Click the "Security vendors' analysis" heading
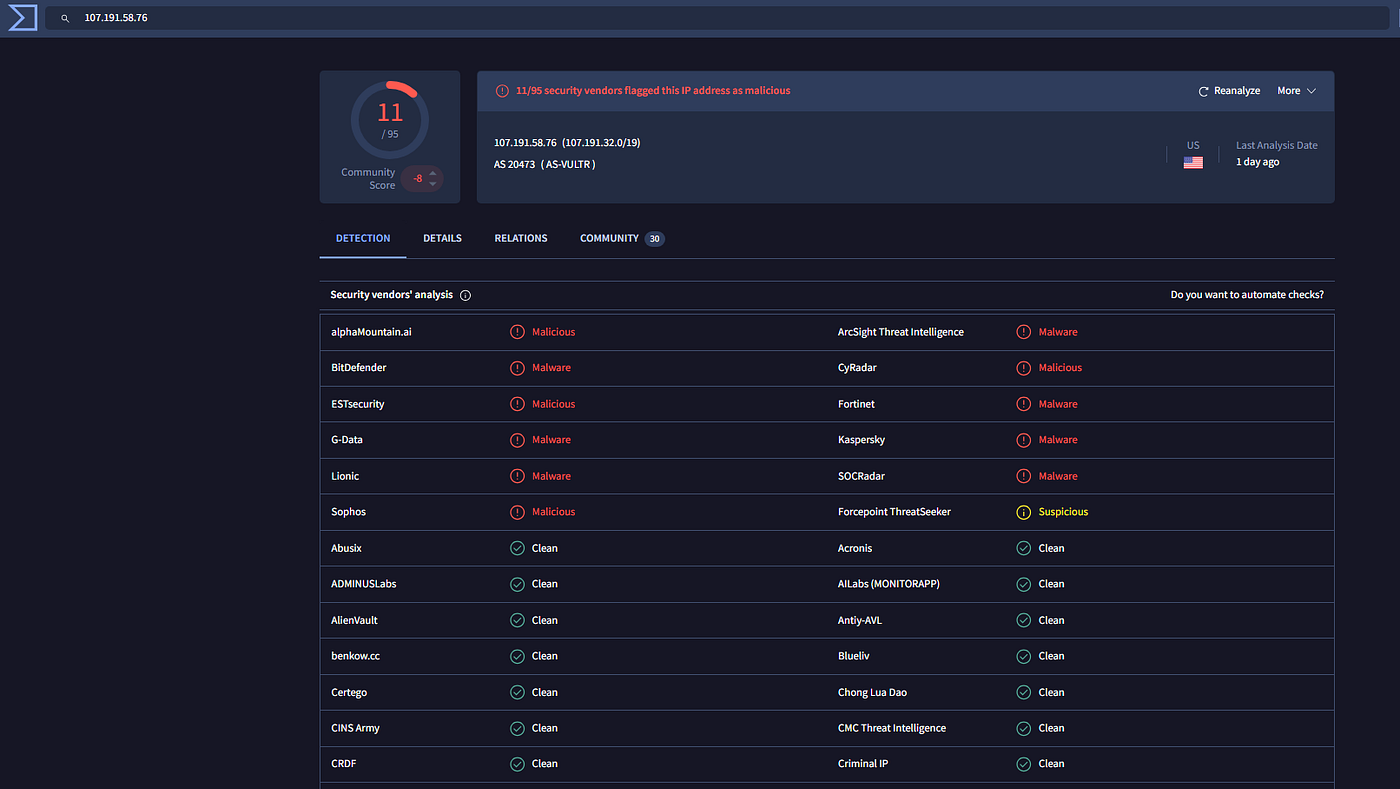The height and width of the screenshot is (789, 1400). tap(392, 295)
